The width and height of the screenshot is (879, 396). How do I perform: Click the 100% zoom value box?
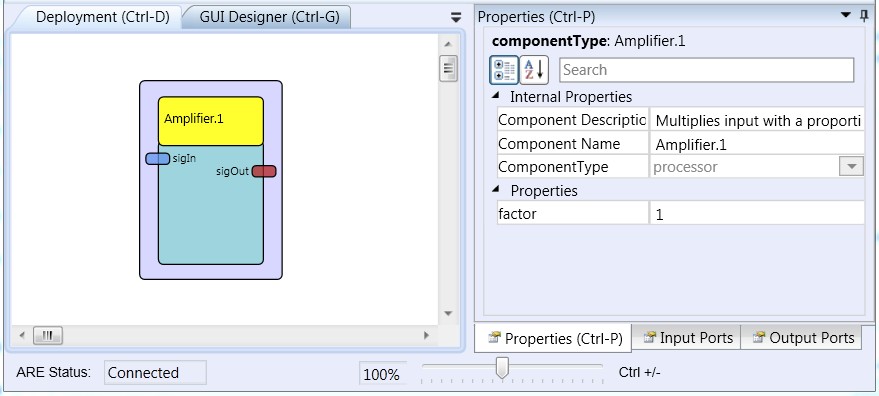pos(383,375)
